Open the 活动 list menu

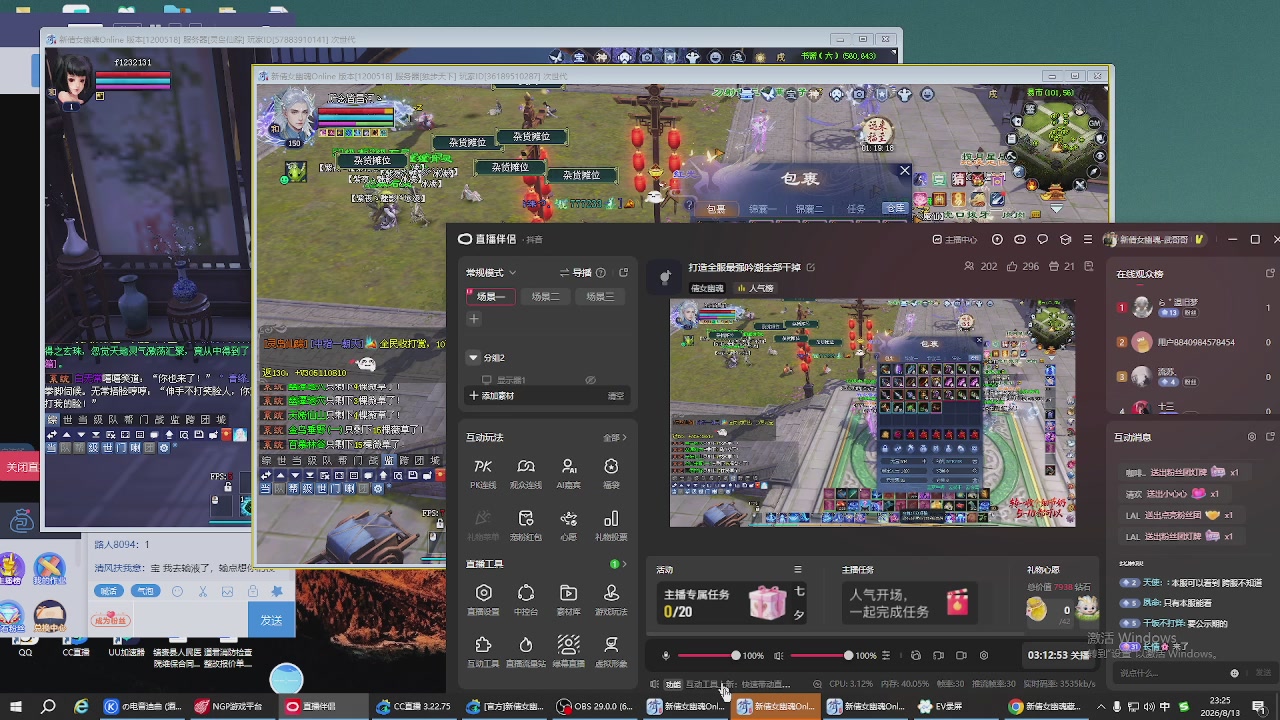click(x=797, y=570)
